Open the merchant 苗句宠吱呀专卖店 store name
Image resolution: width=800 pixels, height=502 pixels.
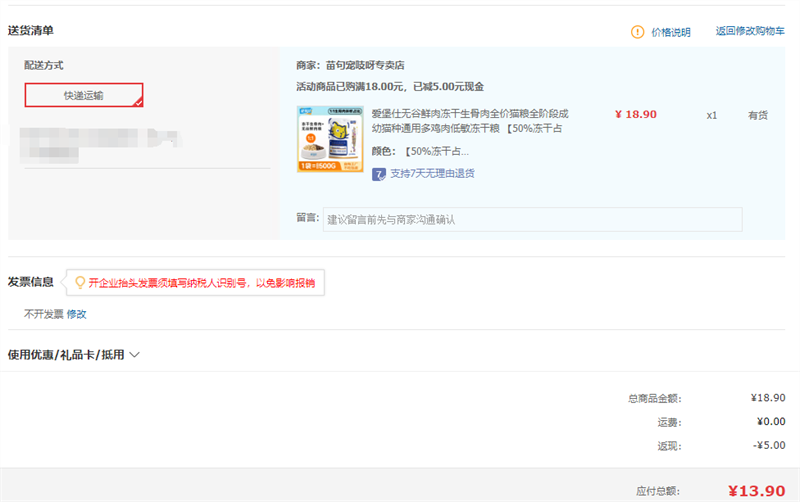365,65
